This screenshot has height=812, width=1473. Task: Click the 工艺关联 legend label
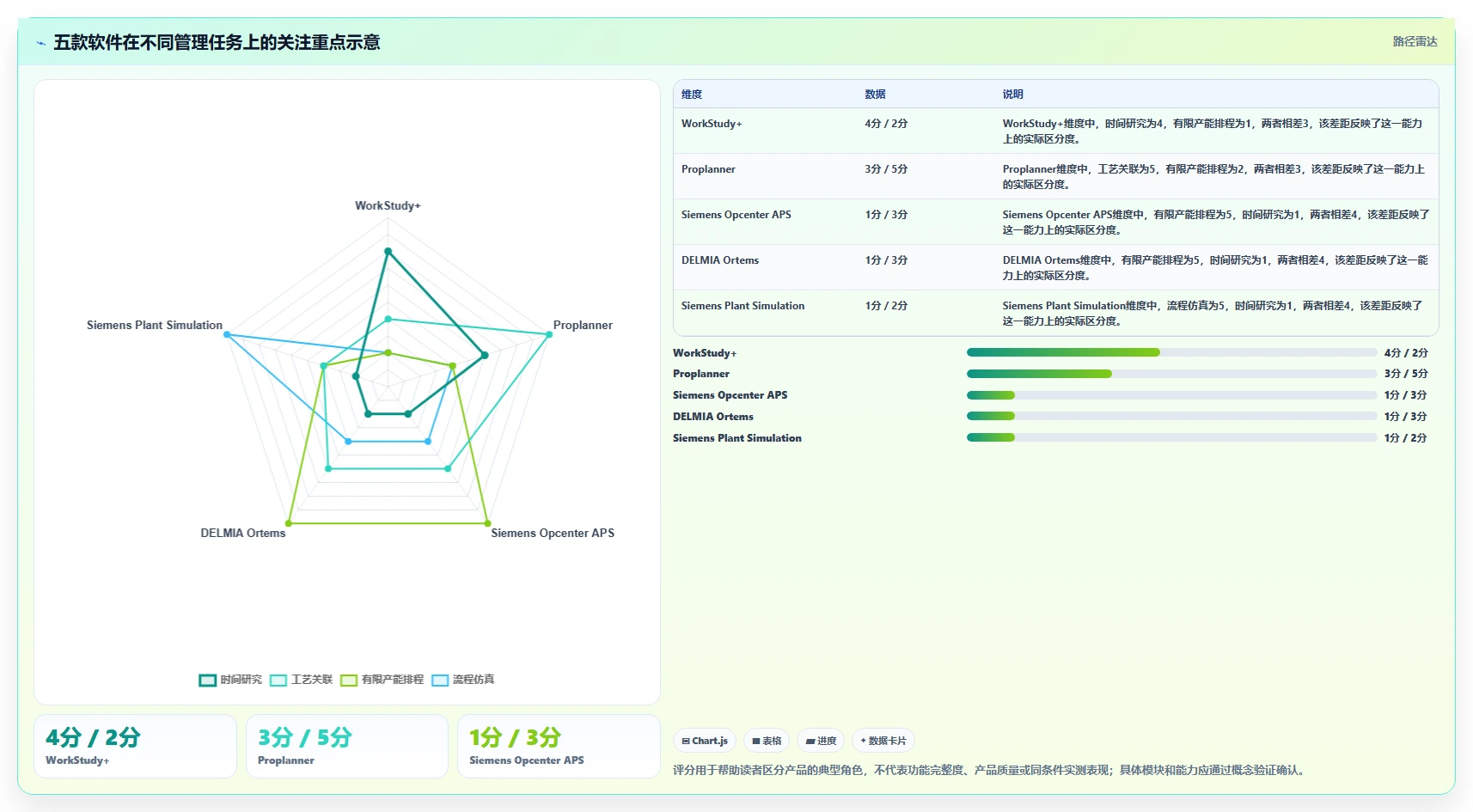[x=312, y=680]
